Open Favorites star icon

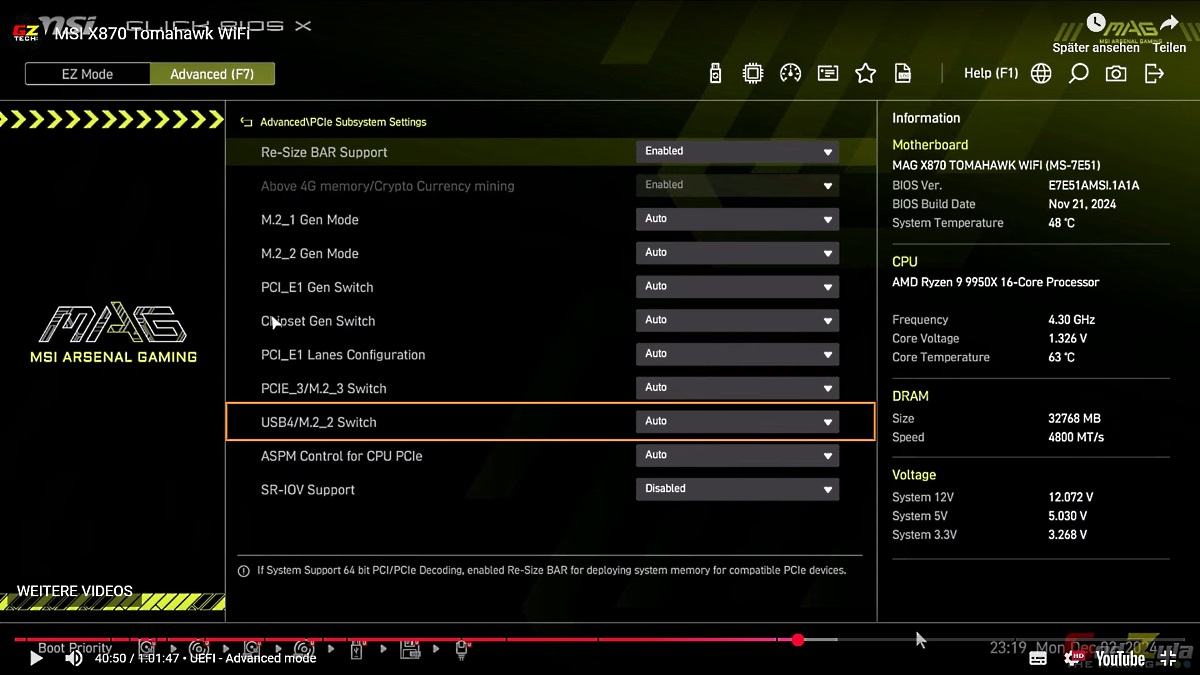click(866, 73)
